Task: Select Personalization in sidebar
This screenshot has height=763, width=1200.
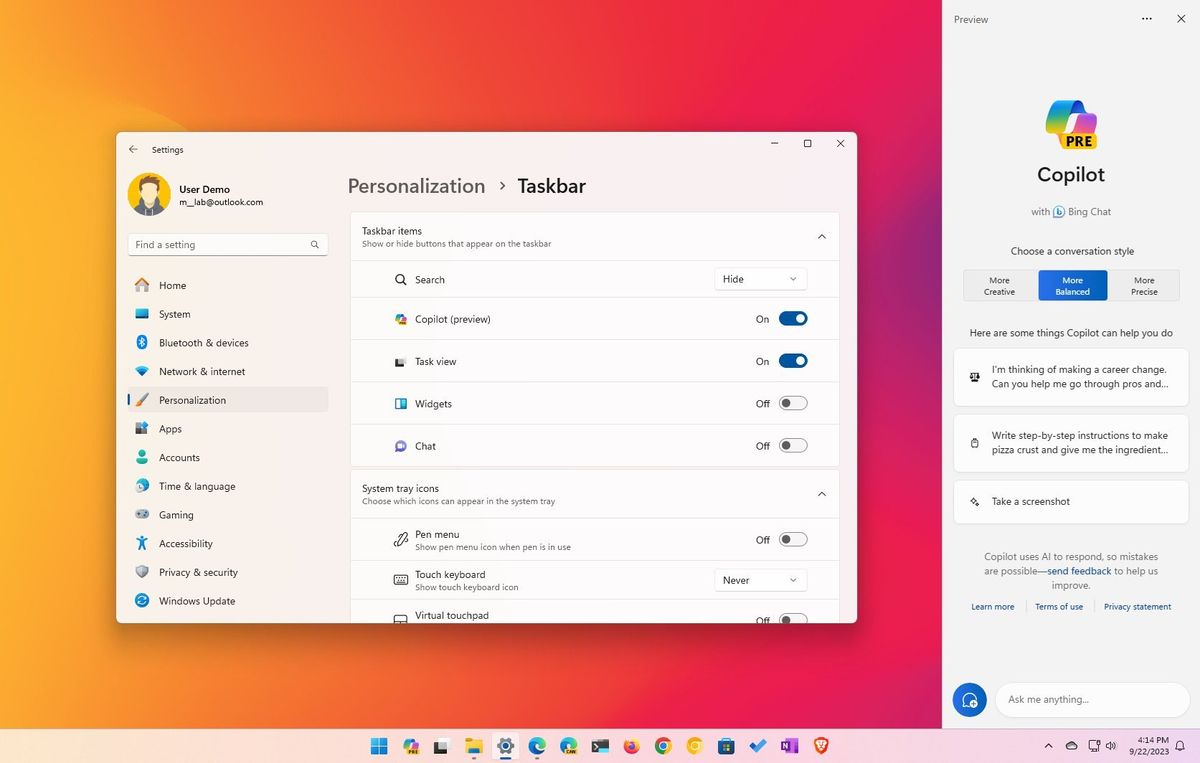Action: click(228, 400)
